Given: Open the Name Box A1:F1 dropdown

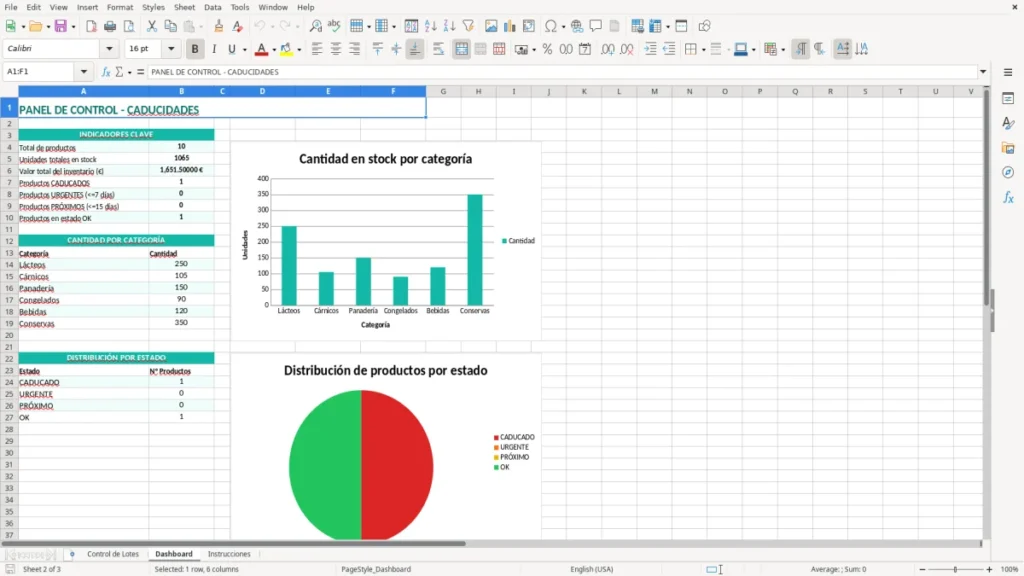Looking at the screenshot, I should [84, 72].
